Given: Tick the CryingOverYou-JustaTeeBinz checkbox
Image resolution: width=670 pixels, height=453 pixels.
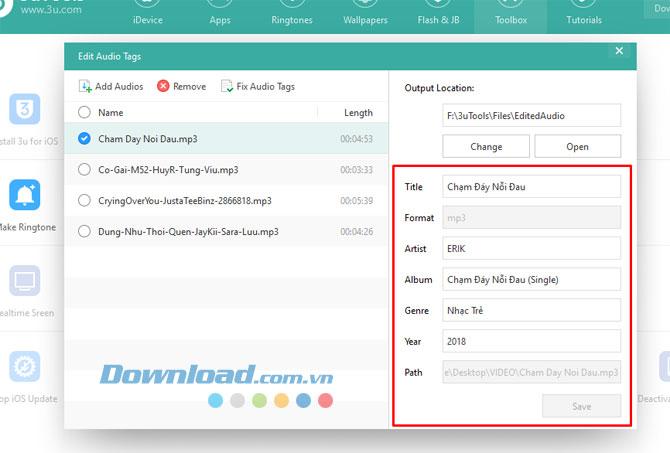Looking at the screenshot, I should (84, 200).
